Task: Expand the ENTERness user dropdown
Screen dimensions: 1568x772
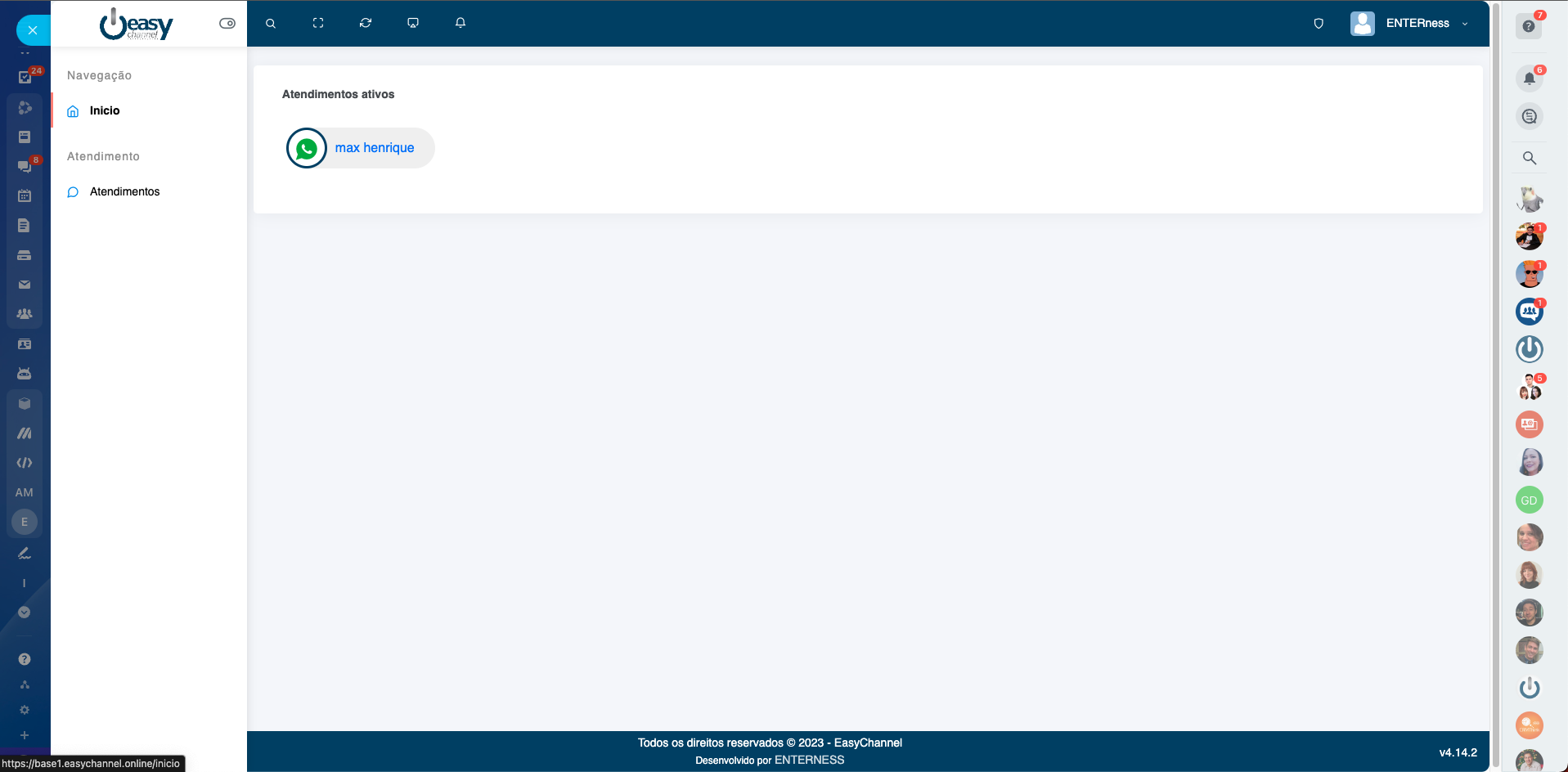Action: coord(1464,24)
